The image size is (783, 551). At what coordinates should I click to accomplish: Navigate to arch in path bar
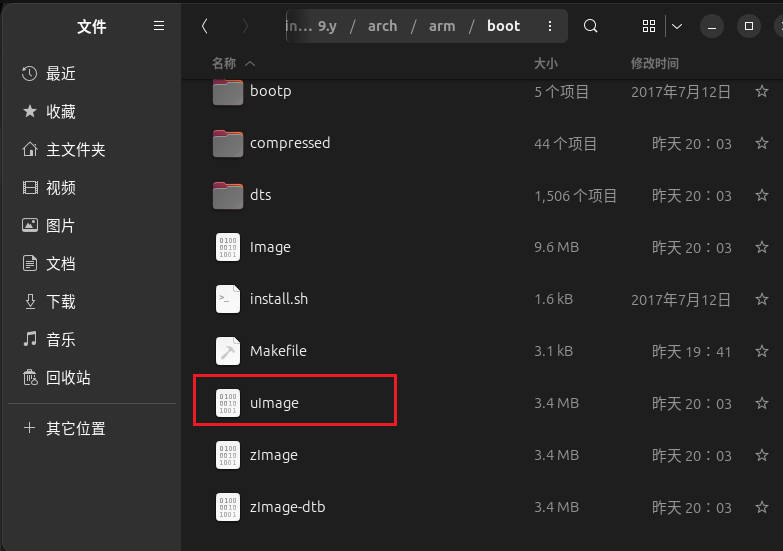click(382, 26)
